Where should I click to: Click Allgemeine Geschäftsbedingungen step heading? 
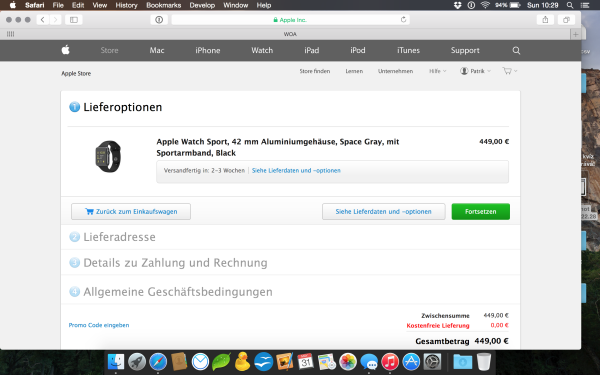[x=178, y=292]
